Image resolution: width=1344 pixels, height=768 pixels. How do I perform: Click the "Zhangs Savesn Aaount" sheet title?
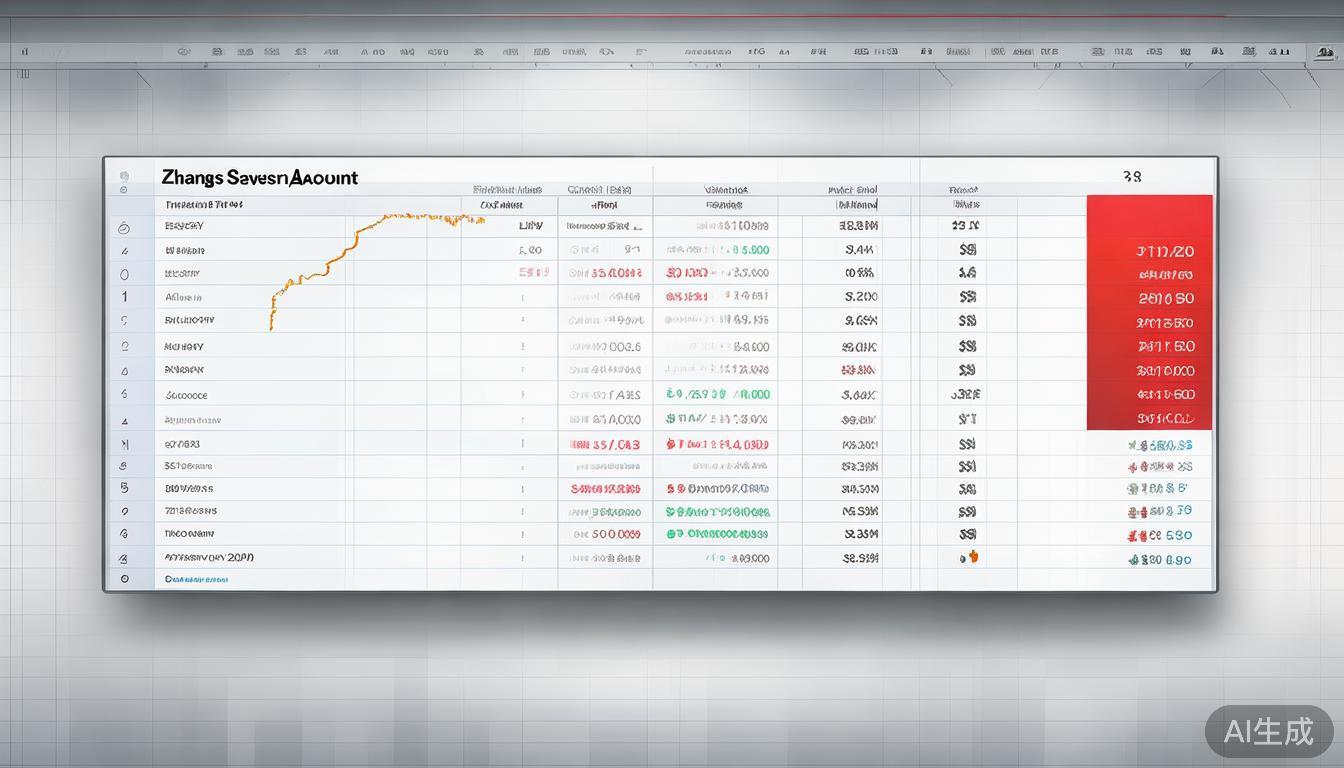259,178
